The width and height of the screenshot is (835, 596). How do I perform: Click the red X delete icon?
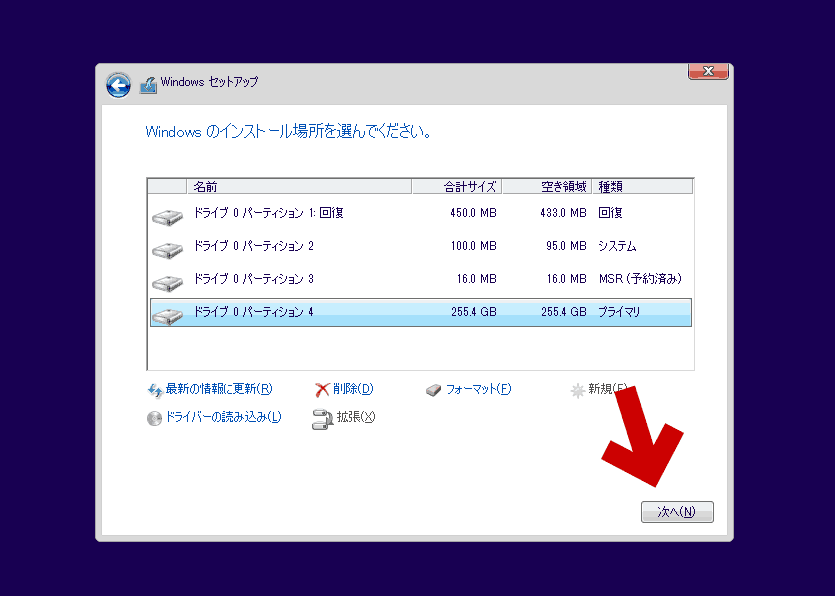click(x=322, y=390)
